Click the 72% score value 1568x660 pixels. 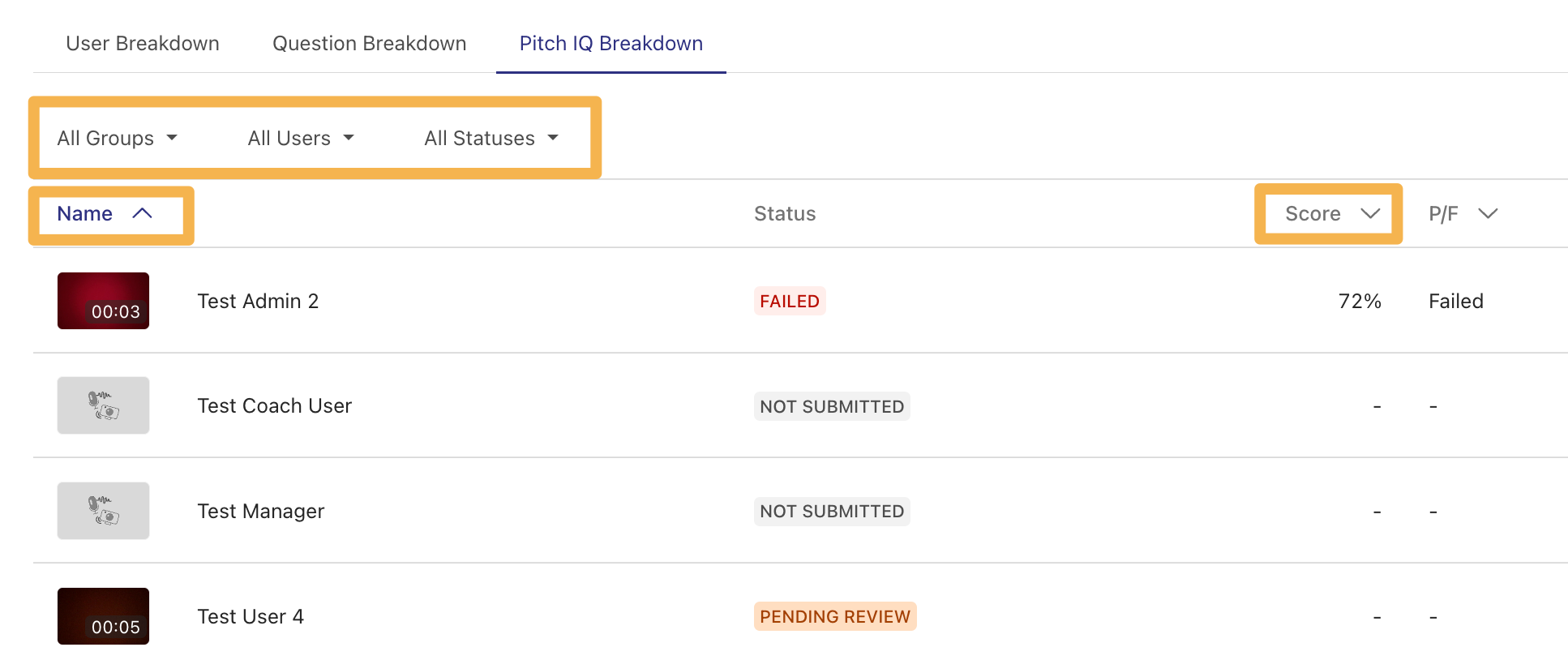1360,302
